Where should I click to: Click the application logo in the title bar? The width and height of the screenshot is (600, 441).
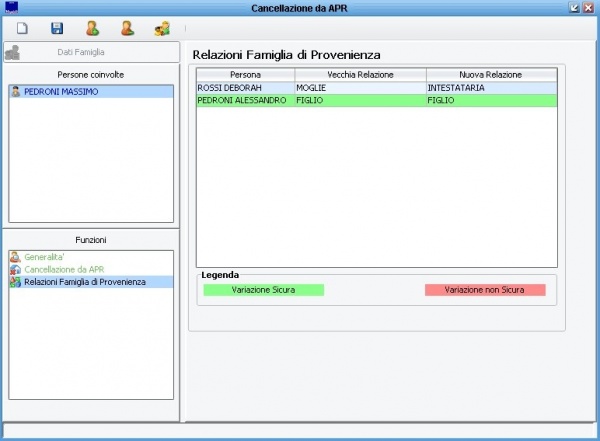[11, 7]
